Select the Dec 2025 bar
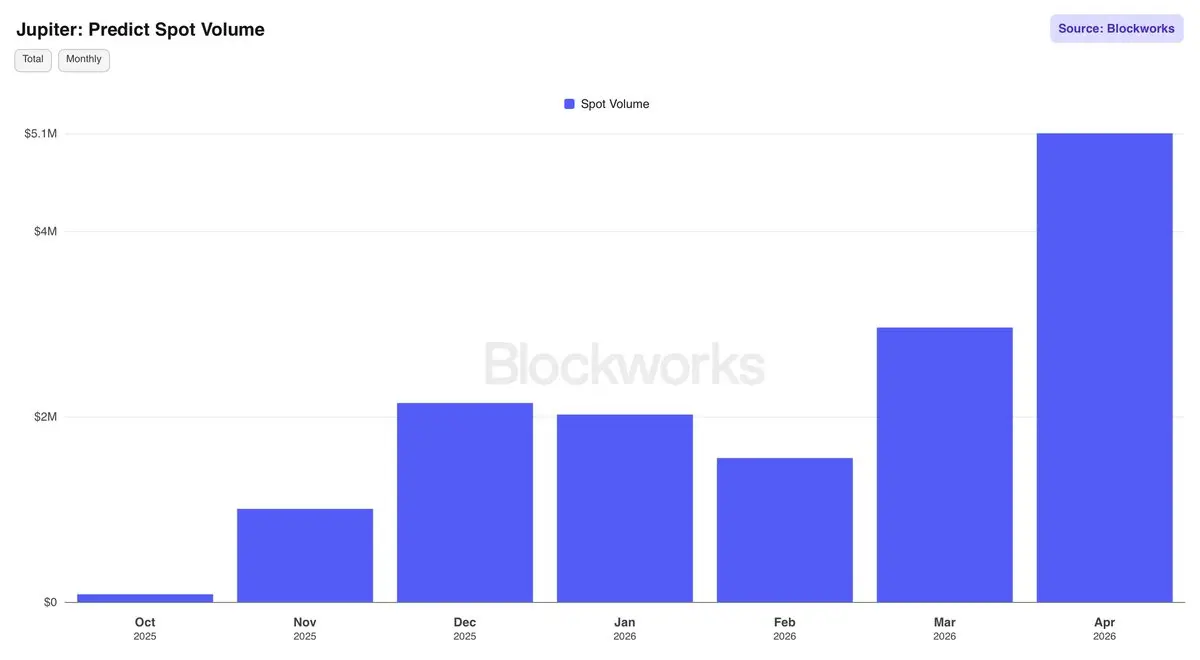1200x660 pixels. click(465, 502)
